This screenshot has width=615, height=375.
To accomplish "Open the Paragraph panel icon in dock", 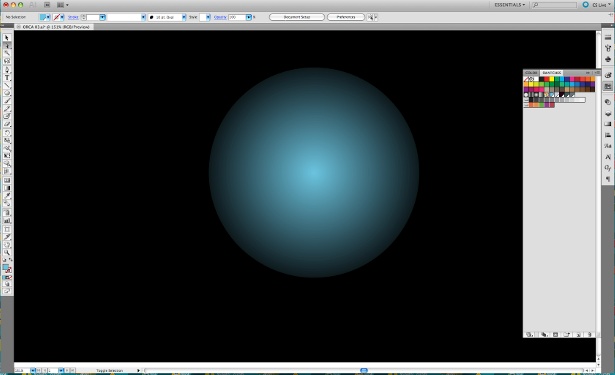I will [608, 179].
